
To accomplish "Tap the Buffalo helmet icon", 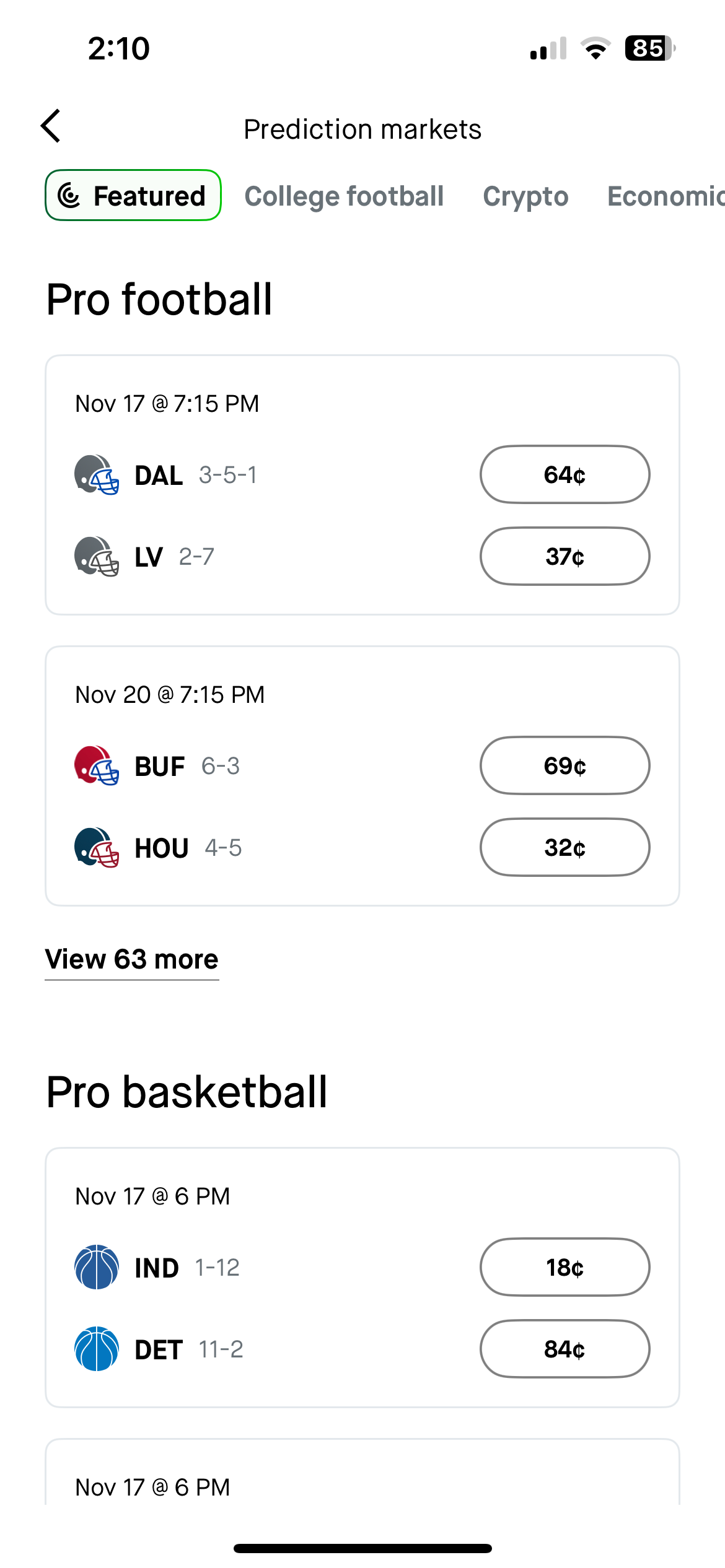I will click(x=97, y=766).
